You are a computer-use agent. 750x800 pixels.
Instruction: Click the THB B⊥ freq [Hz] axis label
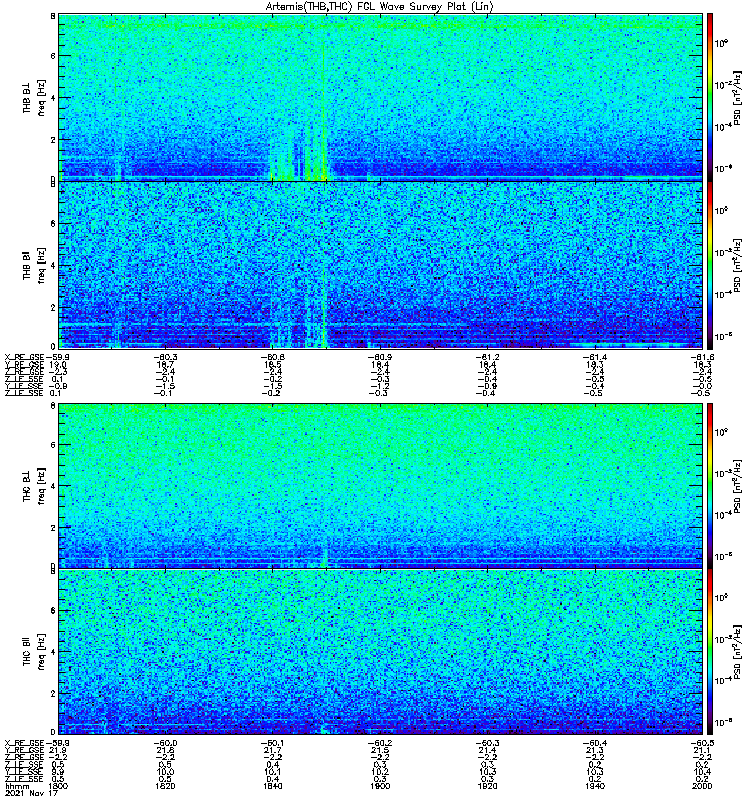point(34,97)
